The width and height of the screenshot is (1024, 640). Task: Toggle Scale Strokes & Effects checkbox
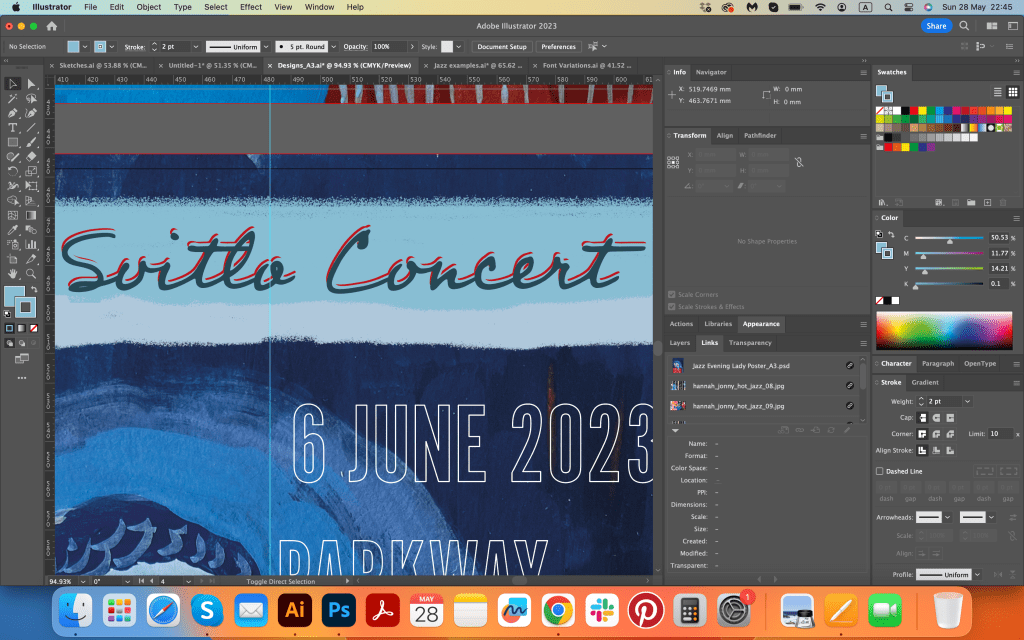click(672, 307)
